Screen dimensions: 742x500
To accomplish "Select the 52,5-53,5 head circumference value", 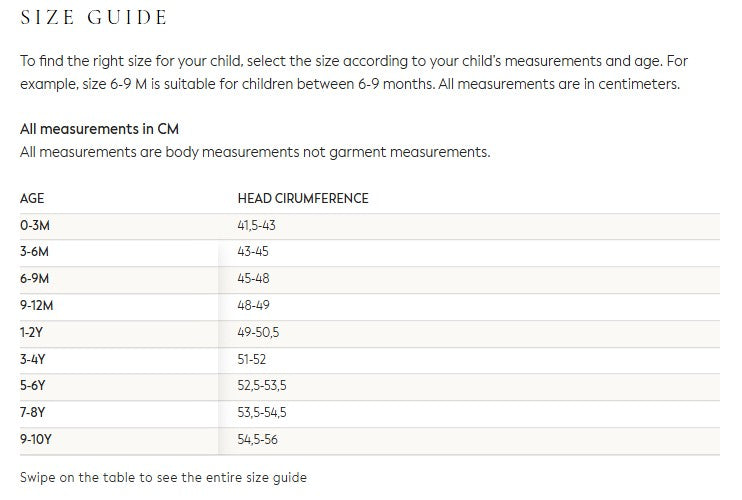I will click(262, 385).
